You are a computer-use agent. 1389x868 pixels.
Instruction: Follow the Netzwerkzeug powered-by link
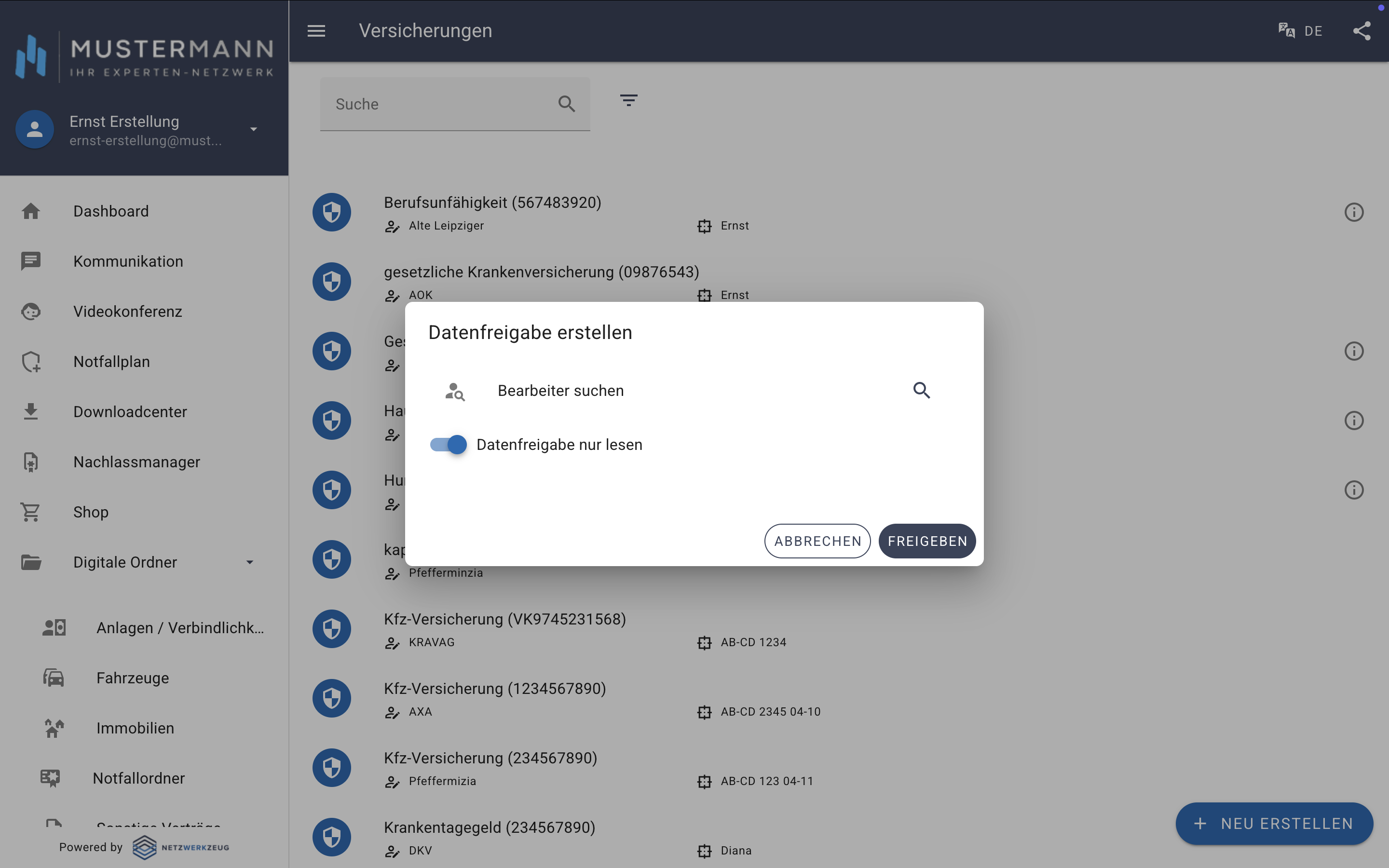coord(181,847)
